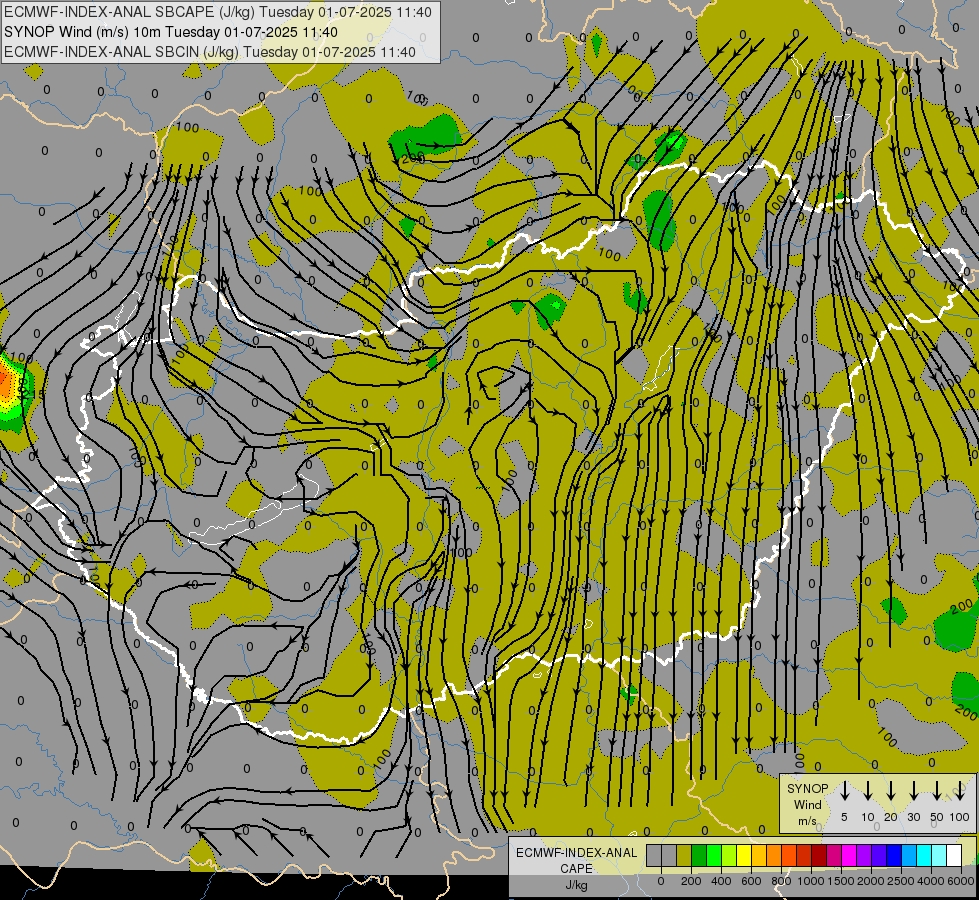Click the m/s unit label in wind legend
This screenshot has width=979, height=900.
click(807, 821)
